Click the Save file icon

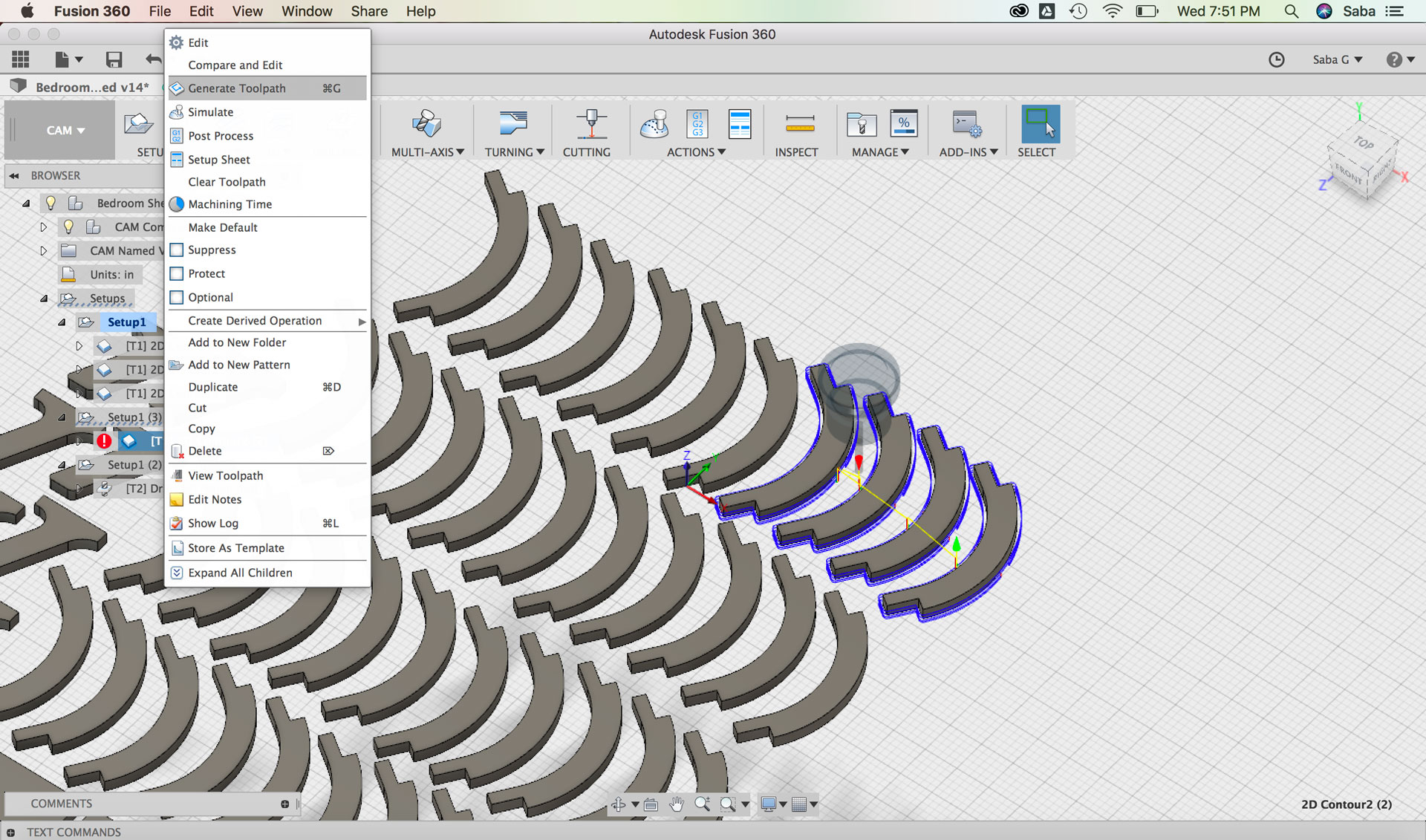114,60
